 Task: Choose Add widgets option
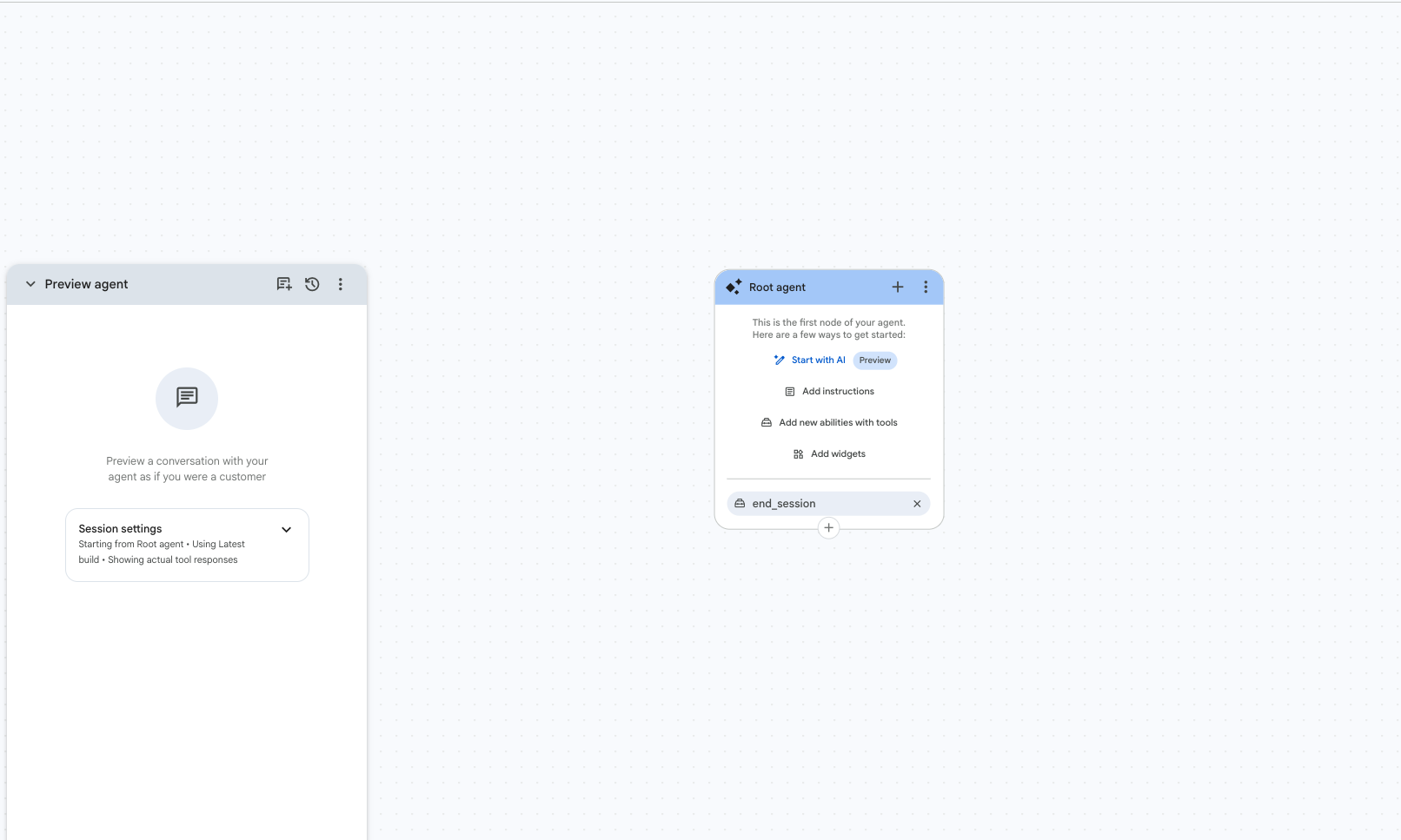coord(829,454)
